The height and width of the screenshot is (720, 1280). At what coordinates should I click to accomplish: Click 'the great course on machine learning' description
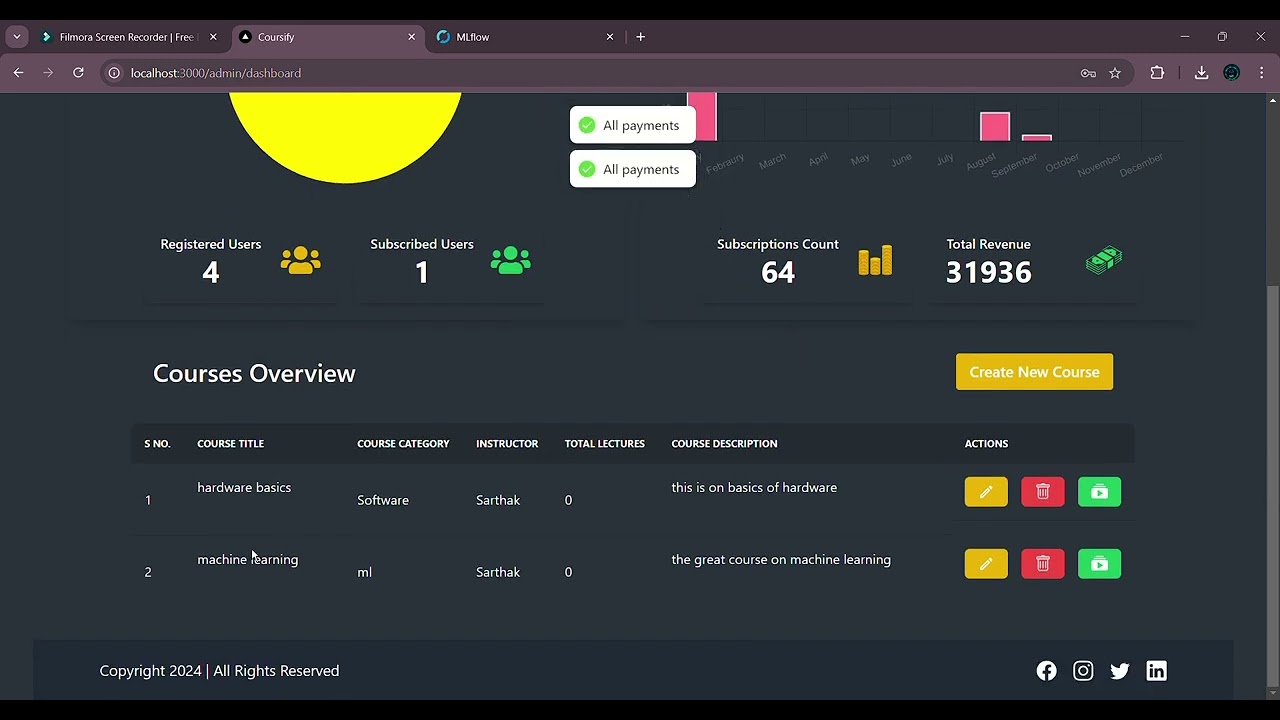(x=781, y=560)
